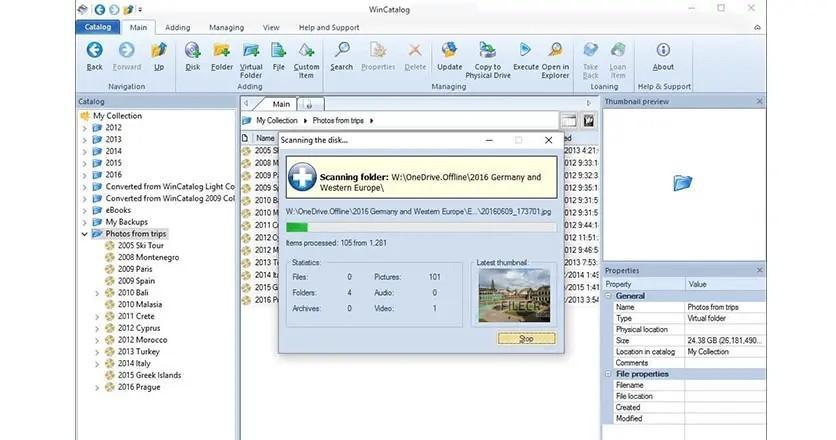Click Photos from trips breadcrumb
Viewport: 836px width, 440px height.
pos(338,121)
